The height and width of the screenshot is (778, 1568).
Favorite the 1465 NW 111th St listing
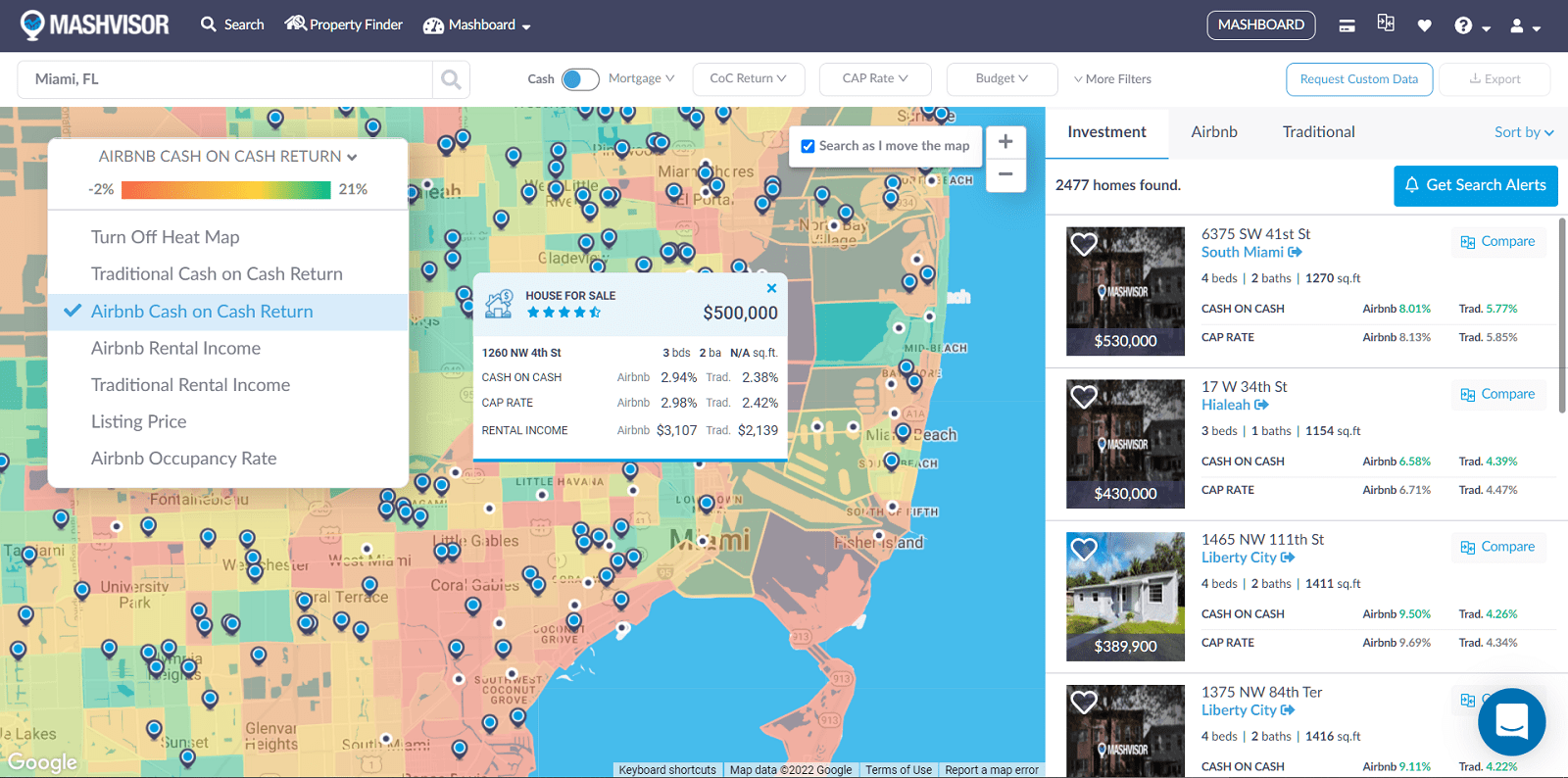click(x=1084, y=550)
